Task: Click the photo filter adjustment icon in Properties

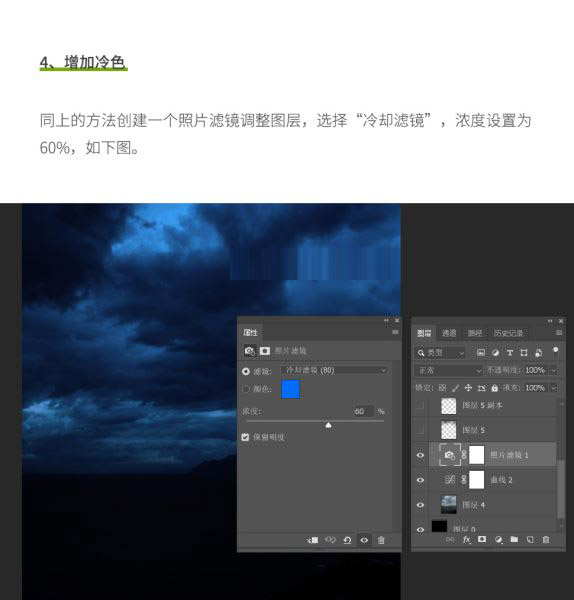Action: (x=250, y=351)
